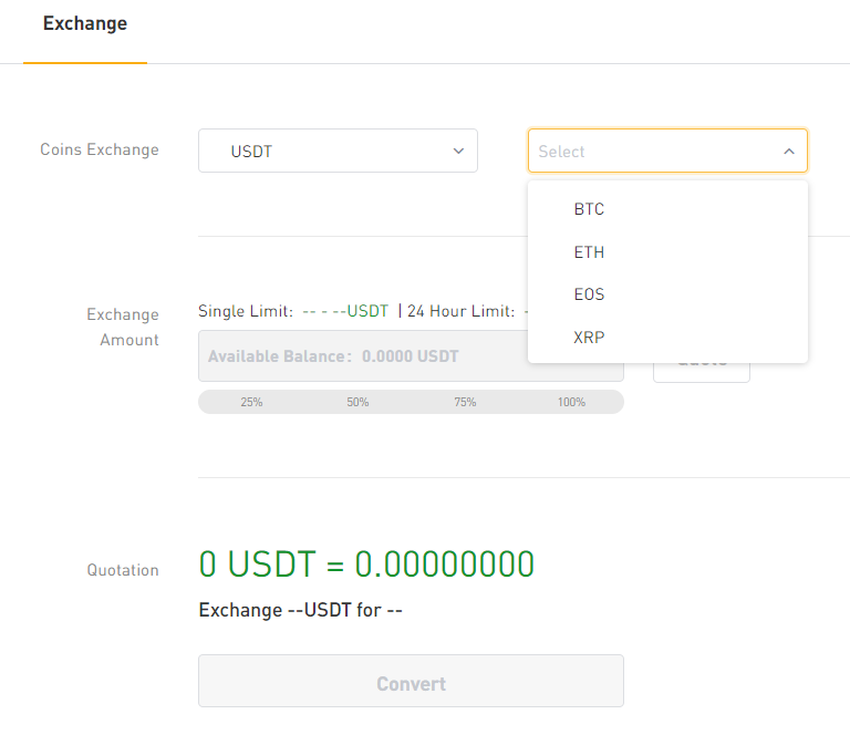Image resolution: width=850 pixels, height=735 pixels.
Task: Collapse the list using the up chevron
Action: click(x=788, y=151)
